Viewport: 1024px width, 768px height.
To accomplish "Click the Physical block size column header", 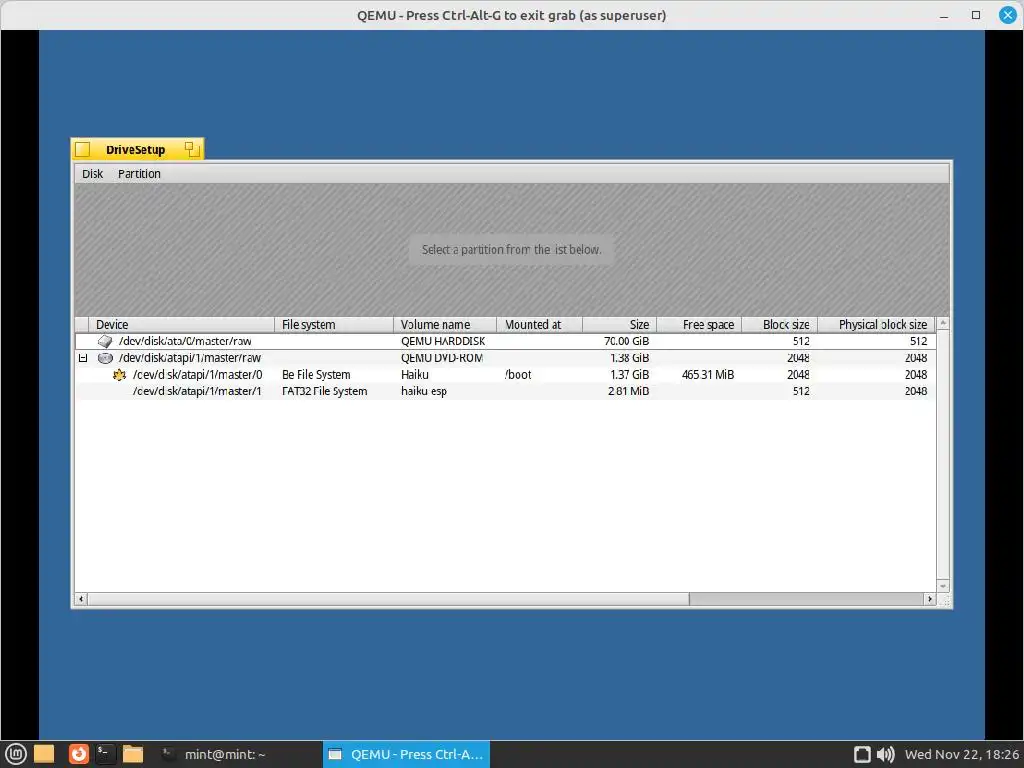I will point(876,325).
